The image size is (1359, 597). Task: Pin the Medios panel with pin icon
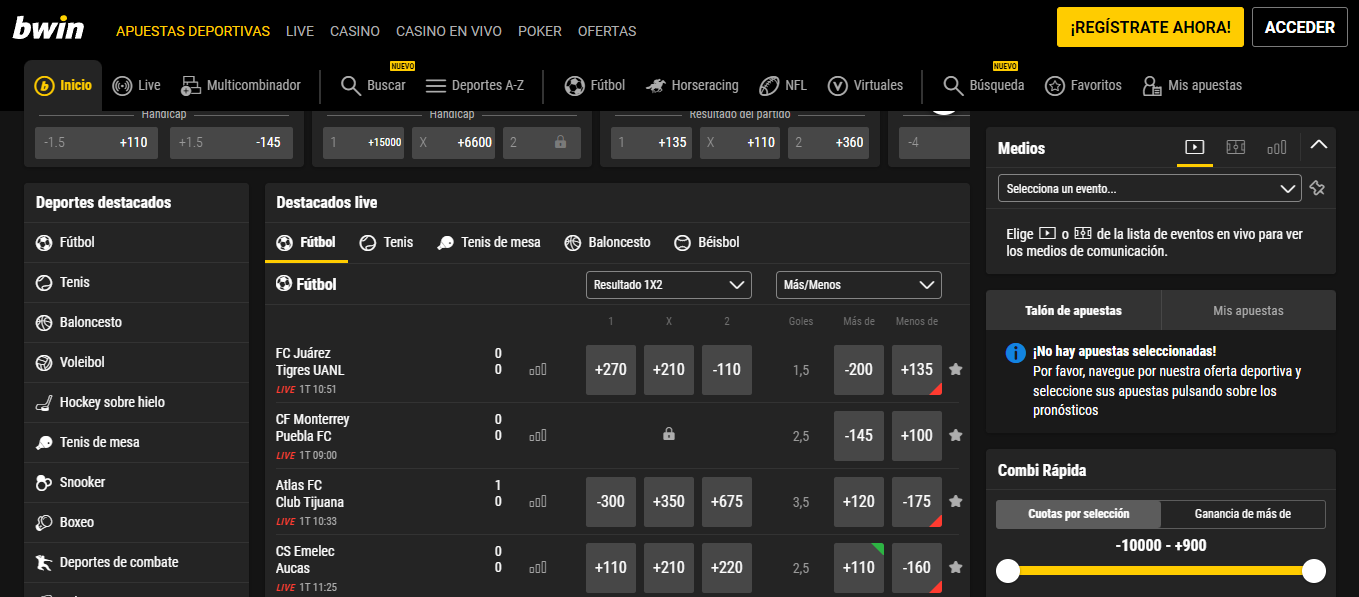[1317, 188]
